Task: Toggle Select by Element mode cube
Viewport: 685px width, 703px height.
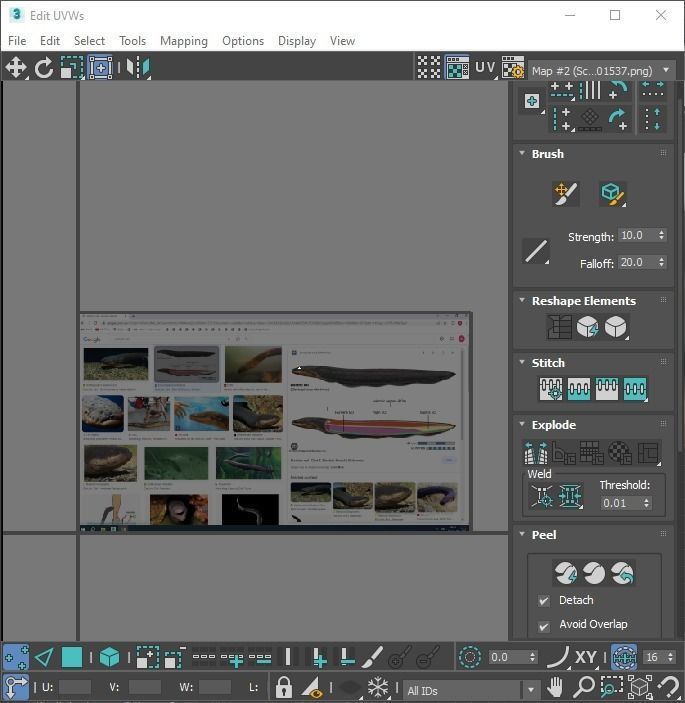Action: pyautogui.click(x=109, y=657)
